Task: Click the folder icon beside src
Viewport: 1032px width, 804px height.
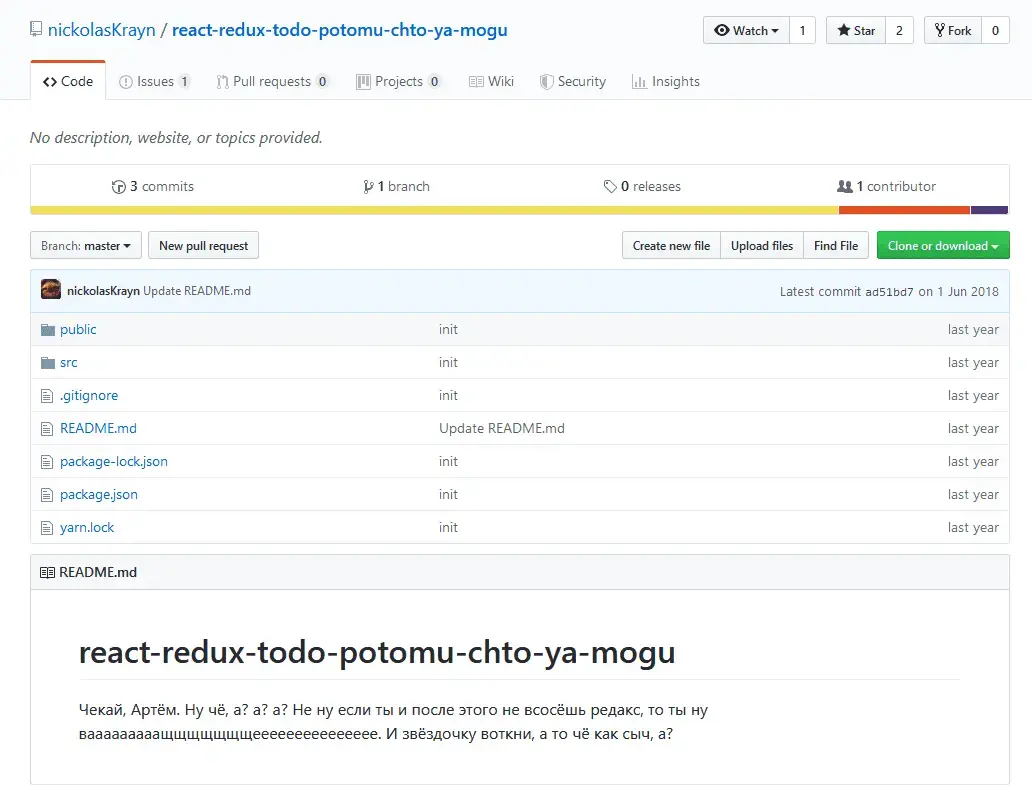Action: click(x=47, y=363)
